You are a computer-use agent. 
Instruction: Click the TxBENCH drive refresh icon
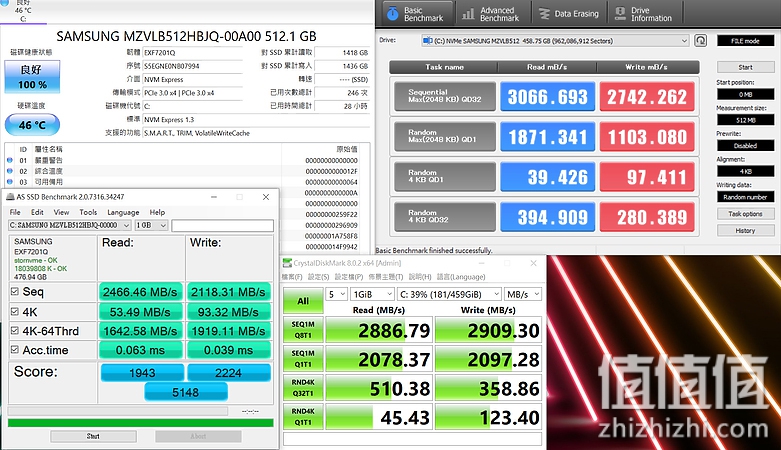pyautogui.click(x=700, y=41)
